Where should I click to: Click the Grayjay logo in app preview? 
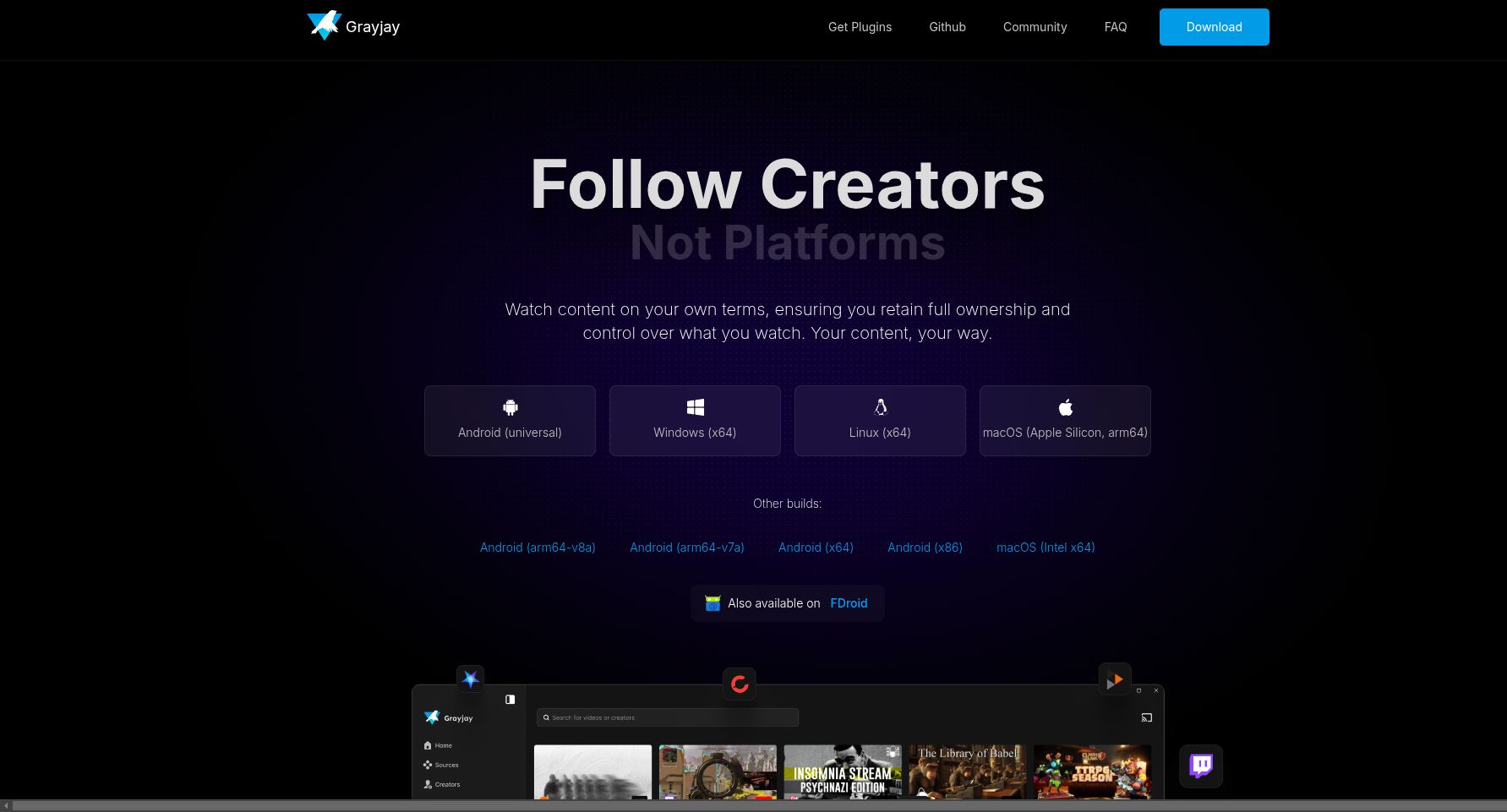point(449,717)
